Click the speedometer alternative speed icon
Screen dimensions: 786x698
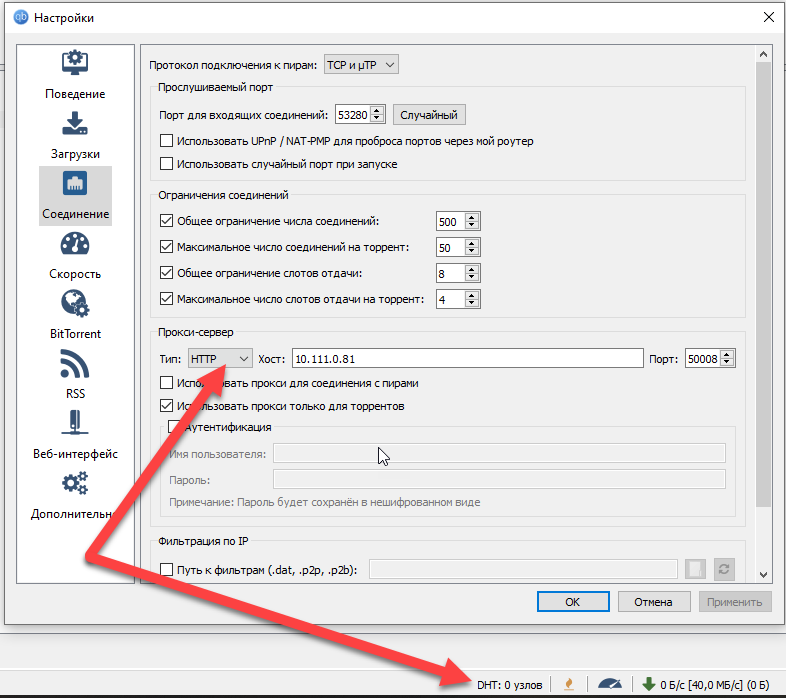610,684
